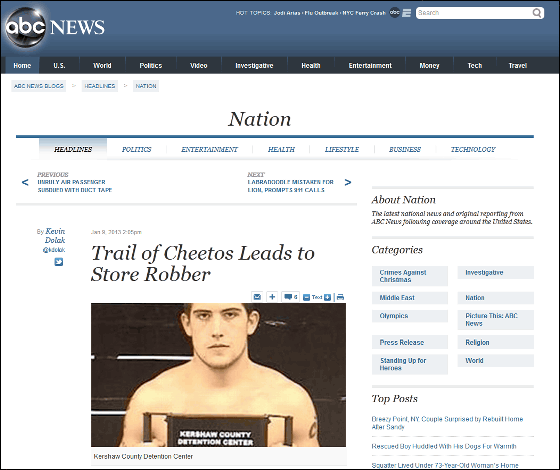Go to next article right arrow

click(348, 182)
